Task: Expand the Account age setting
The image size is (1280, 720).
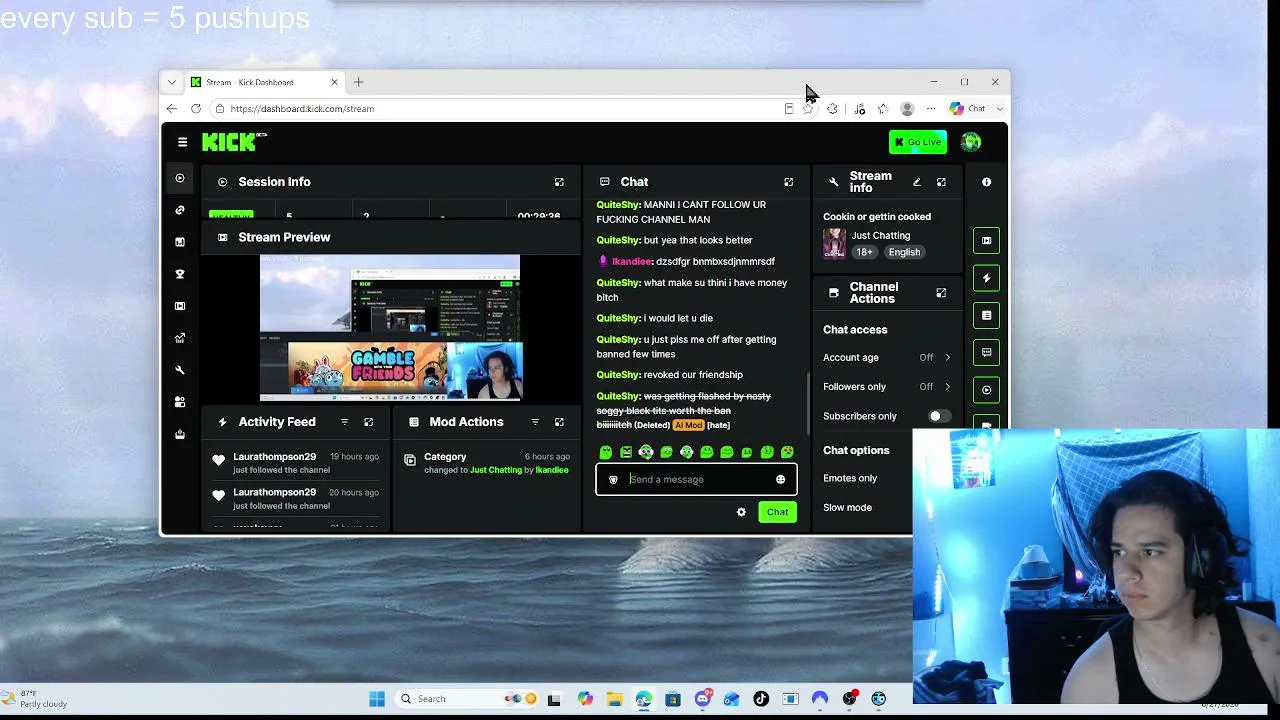Action: [x=886, y=357]
